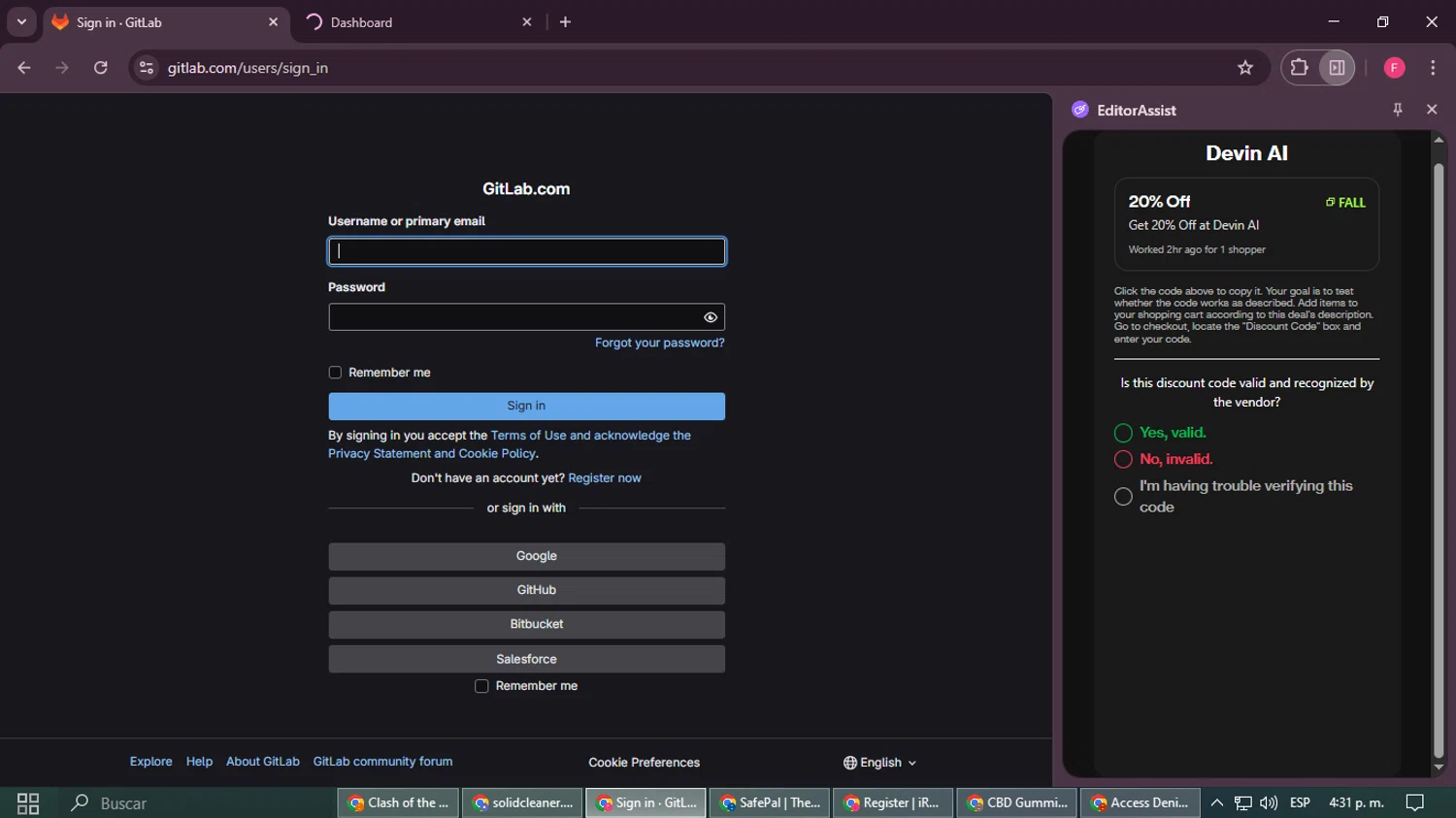The height and width of the screenshot is (818, 1456).
Task: Copy the FALL discount code
Action: coord(1345,203)
